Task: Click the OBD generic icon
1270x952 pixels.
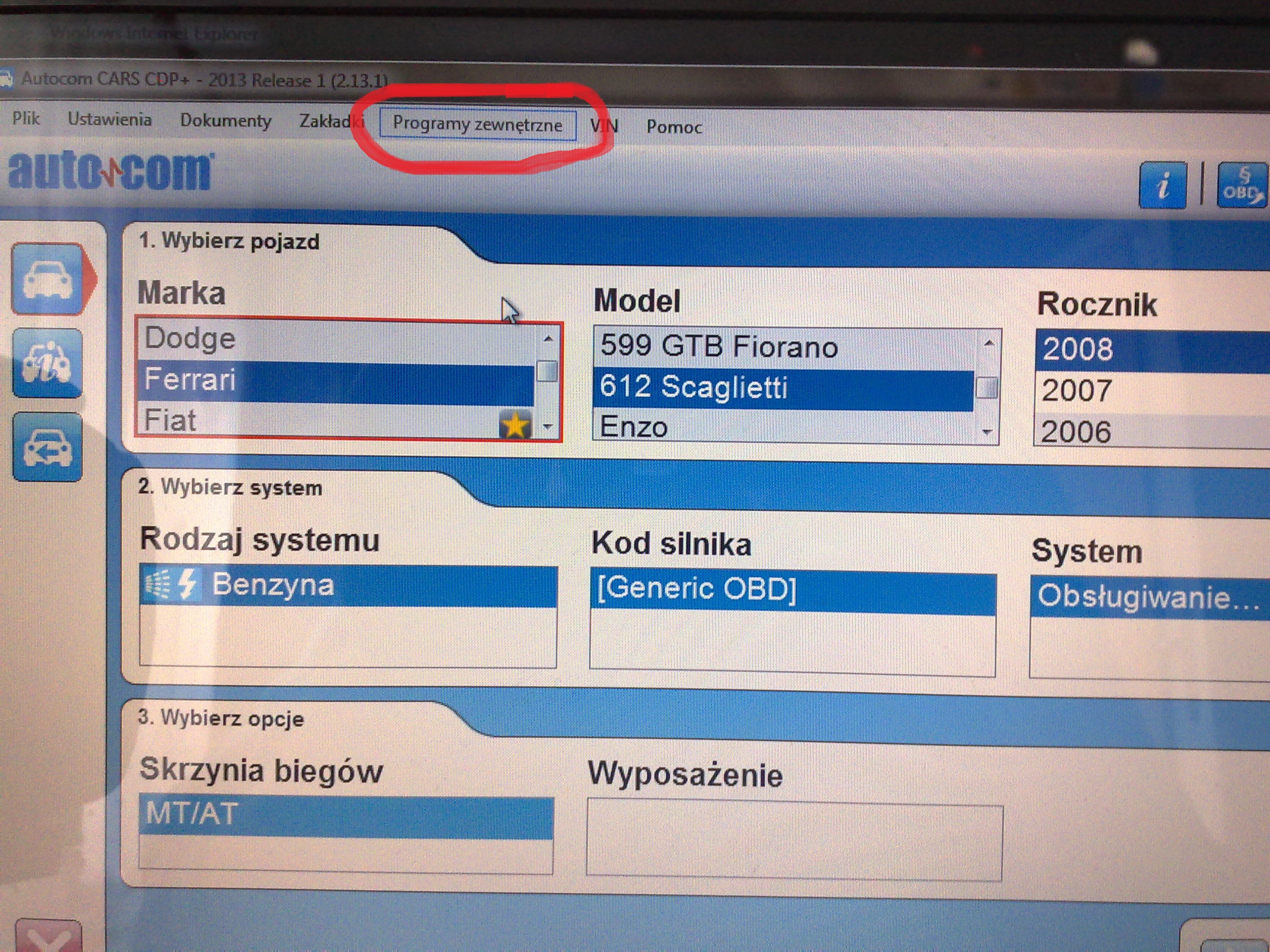Action: coord(1242,185)
